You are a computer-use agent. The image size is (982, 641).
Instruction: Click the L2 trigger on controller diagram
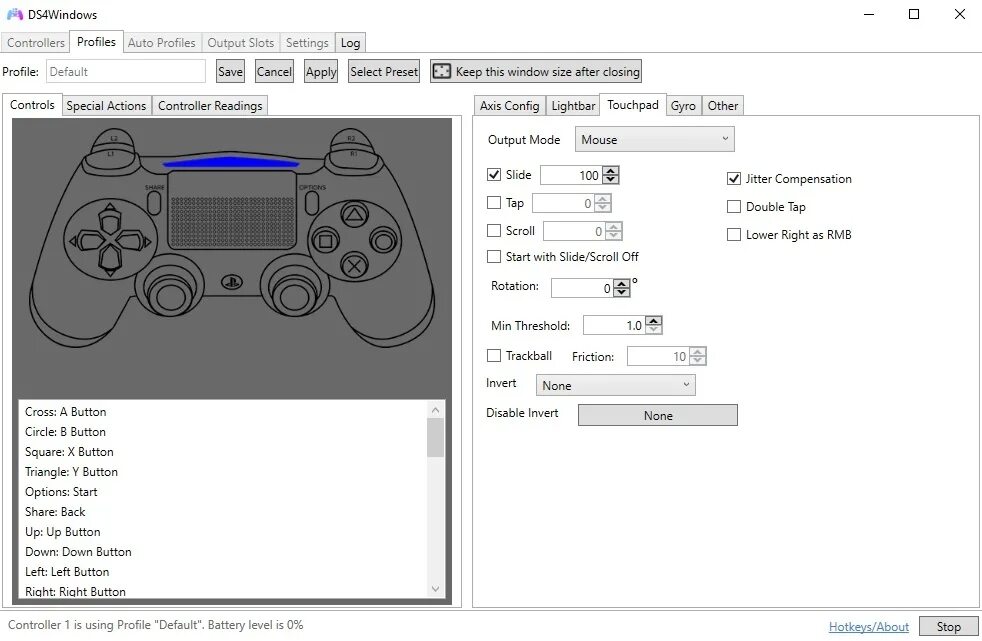tap(113, 139)
